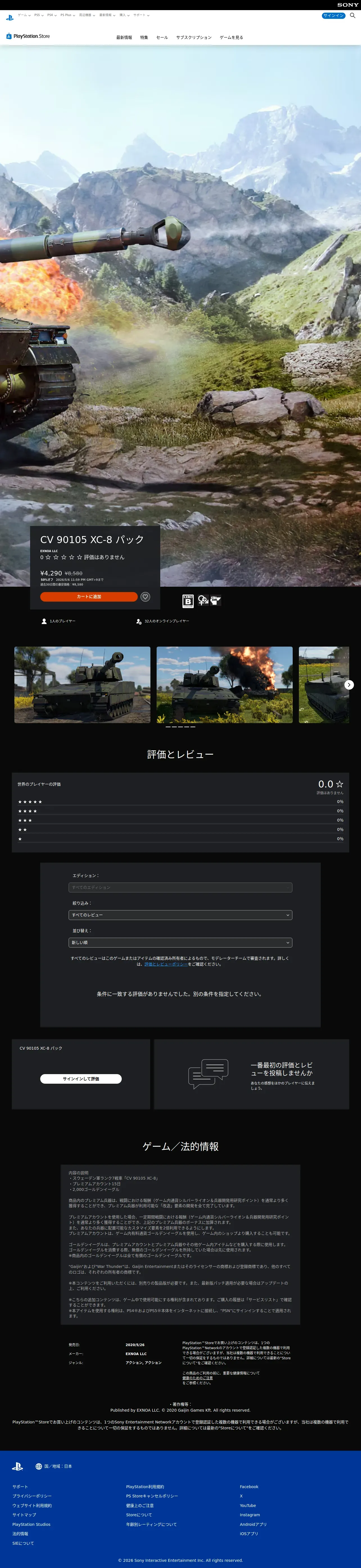
Task: Open the SIEについて footer link
Action: pos(23,1544)
